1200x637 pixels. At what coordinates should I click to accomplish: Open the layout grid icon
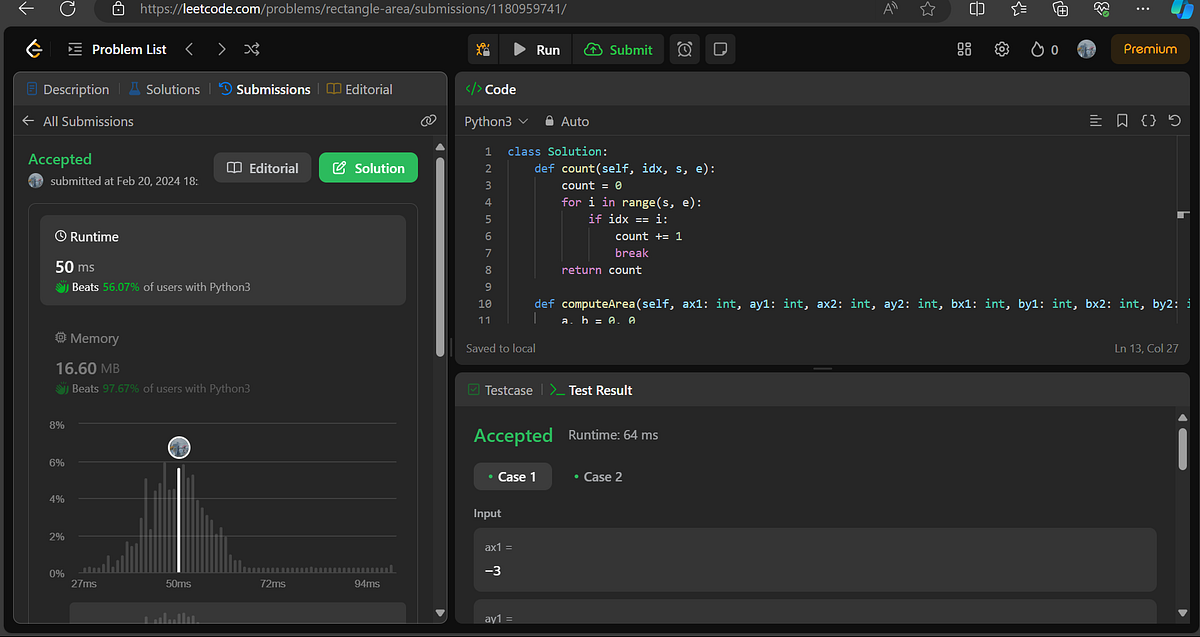click(964, 49)
